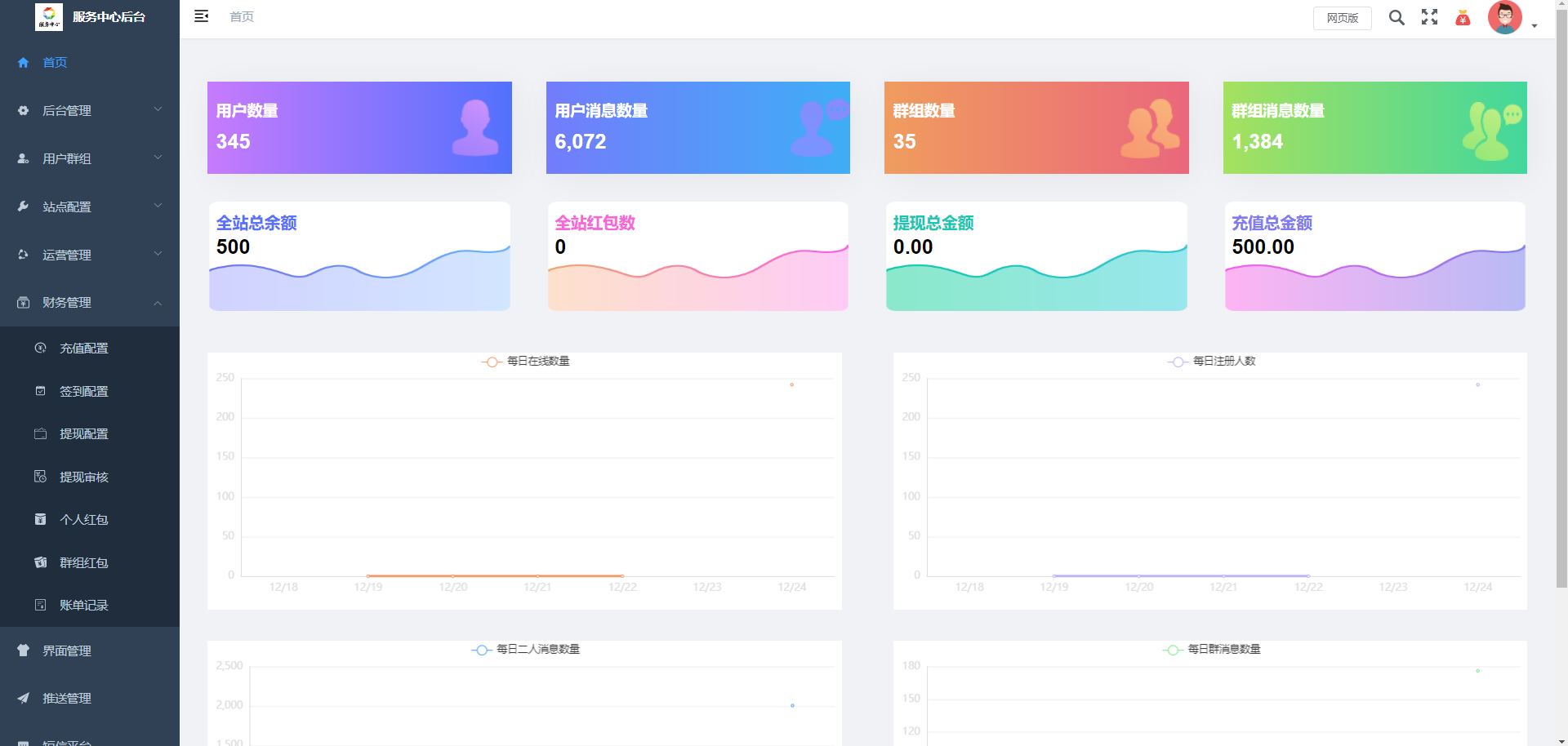Expand the 站点配置 submenu

[90, 206]
